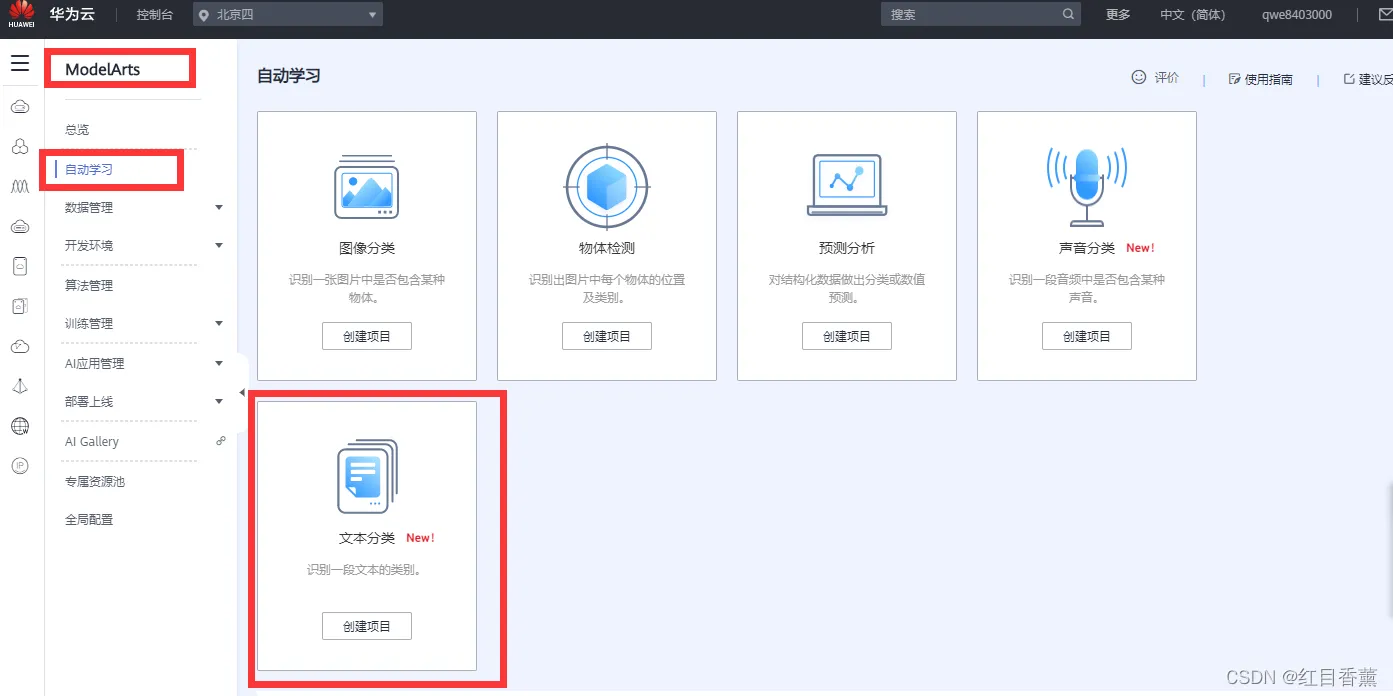Viewport: 1393px width, 696px height.
Task: Click the 声音分类 card title
Action: [x=1087, y=247]
